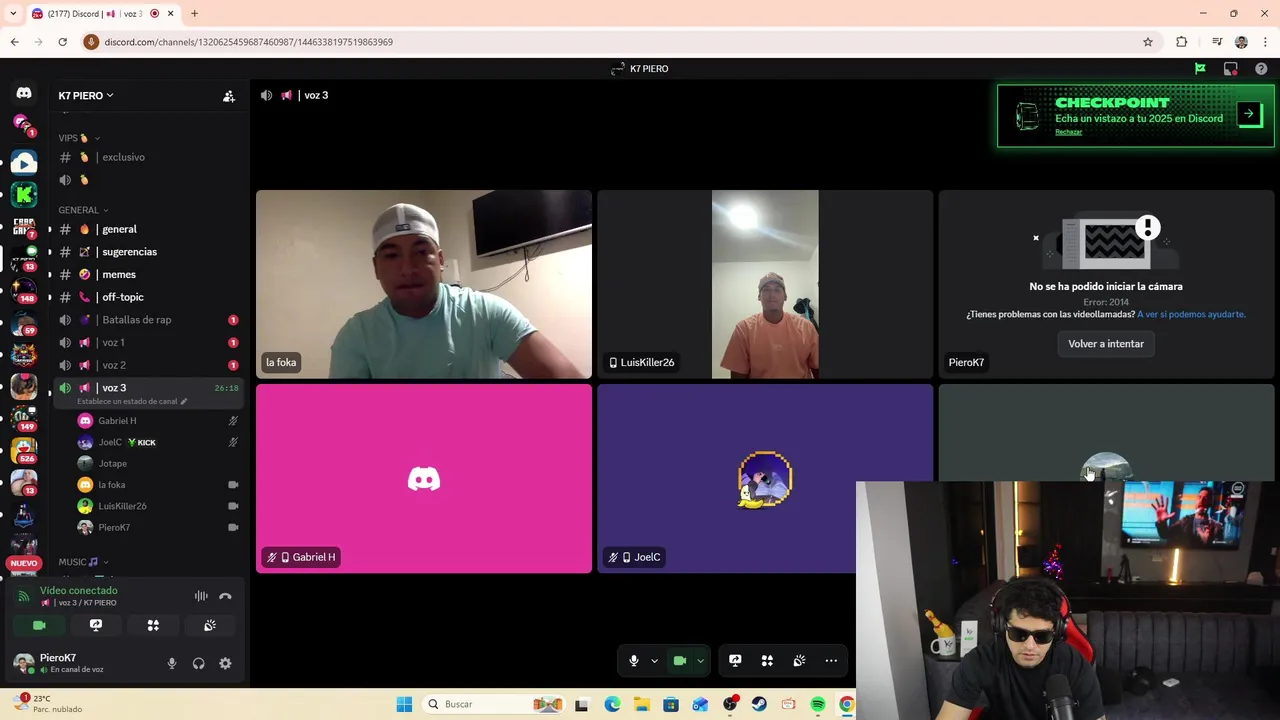This screenshot has width=1280, height=720.
Task: Open Spotify from the Windows taskbar
Action: pyautogui.click(x=818, y=704)
